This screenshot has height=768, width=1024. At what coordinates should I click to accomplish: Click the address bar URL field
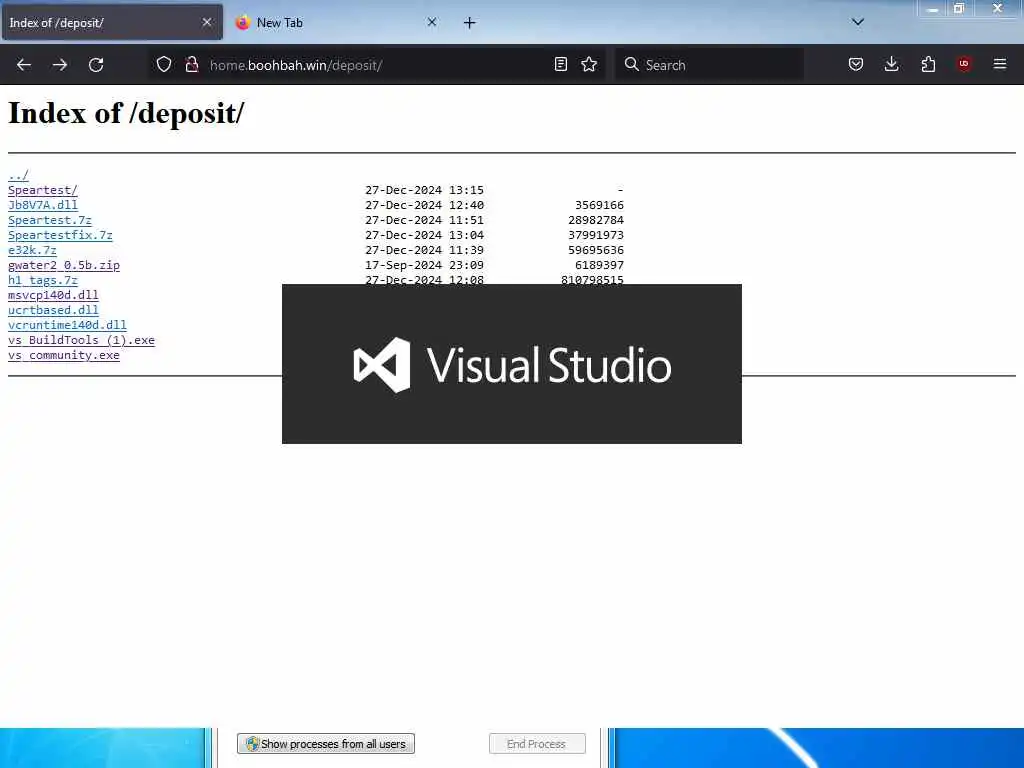pos(379,65)
